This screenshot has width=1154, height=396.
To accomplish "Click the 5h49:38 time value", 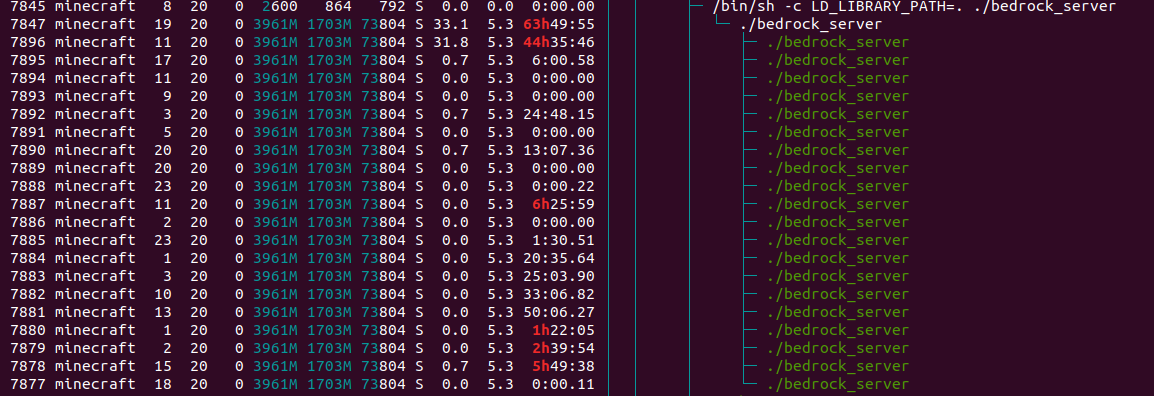I will 563,366.
